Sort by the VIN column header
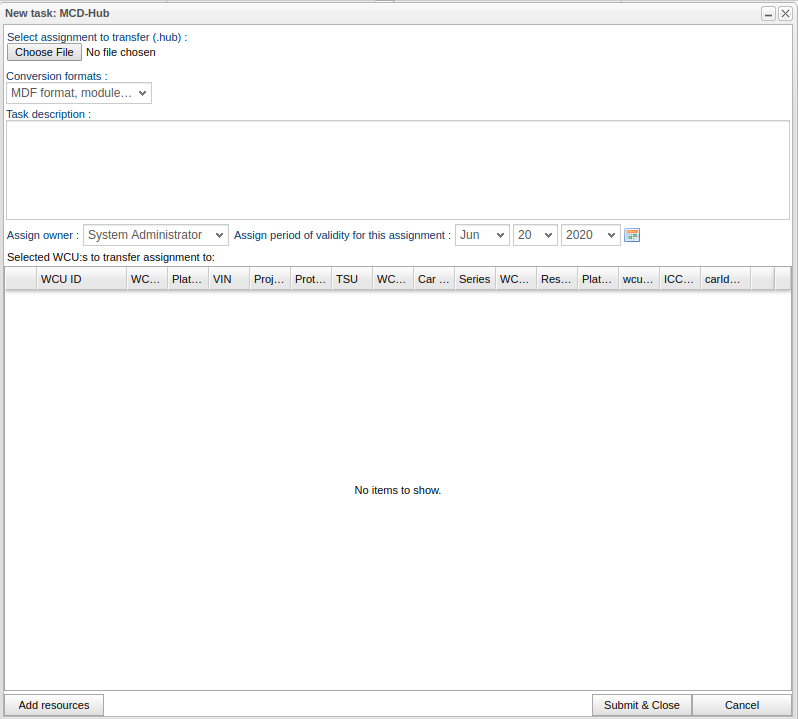The image size is (798, 719). pos(229,279)
